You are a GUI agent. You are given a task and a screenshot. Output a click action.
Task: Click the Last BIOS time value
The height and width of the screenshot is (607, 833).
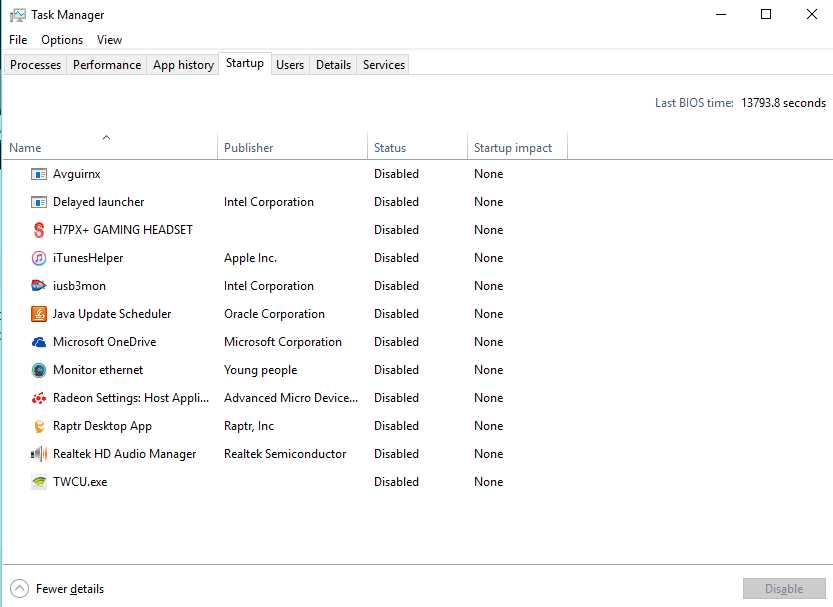(x=784, y=103)
